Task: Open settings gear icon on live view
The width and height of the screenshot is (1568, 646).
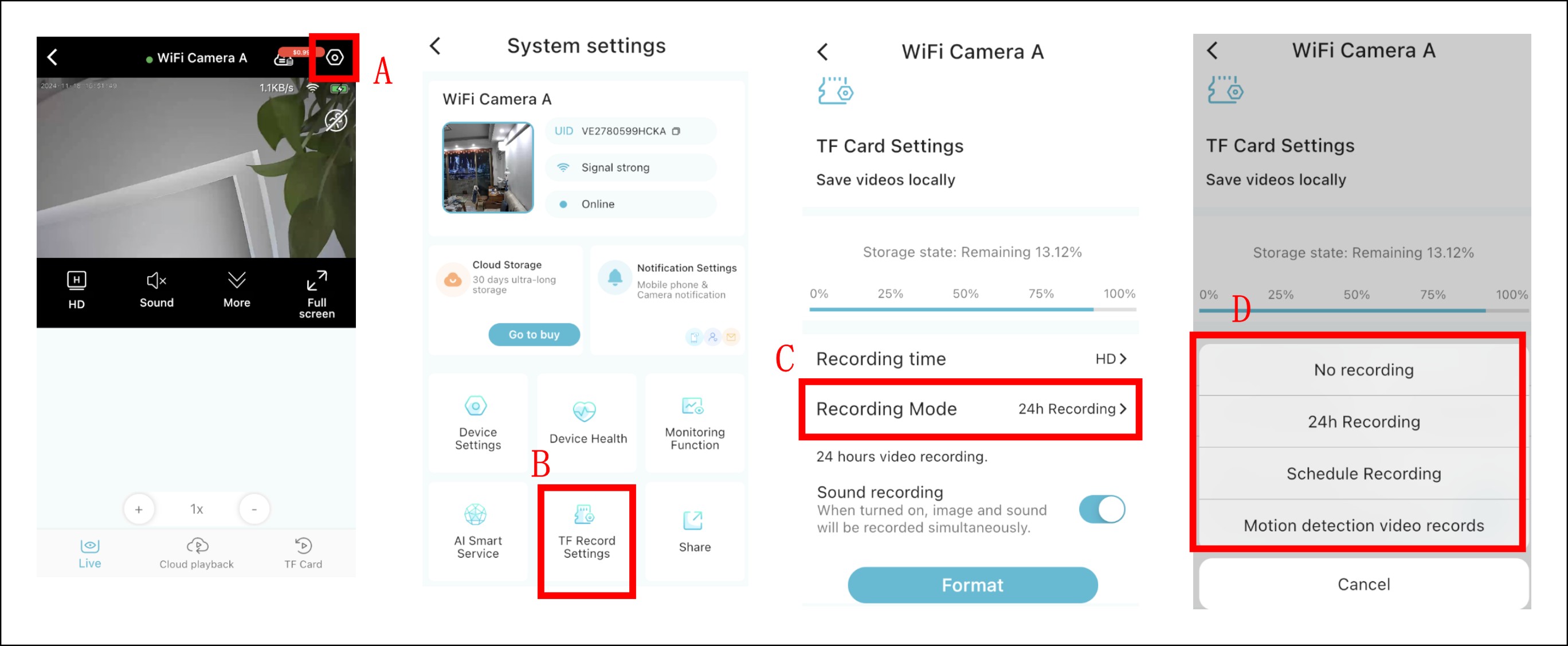Action: (x=335, y=57)
